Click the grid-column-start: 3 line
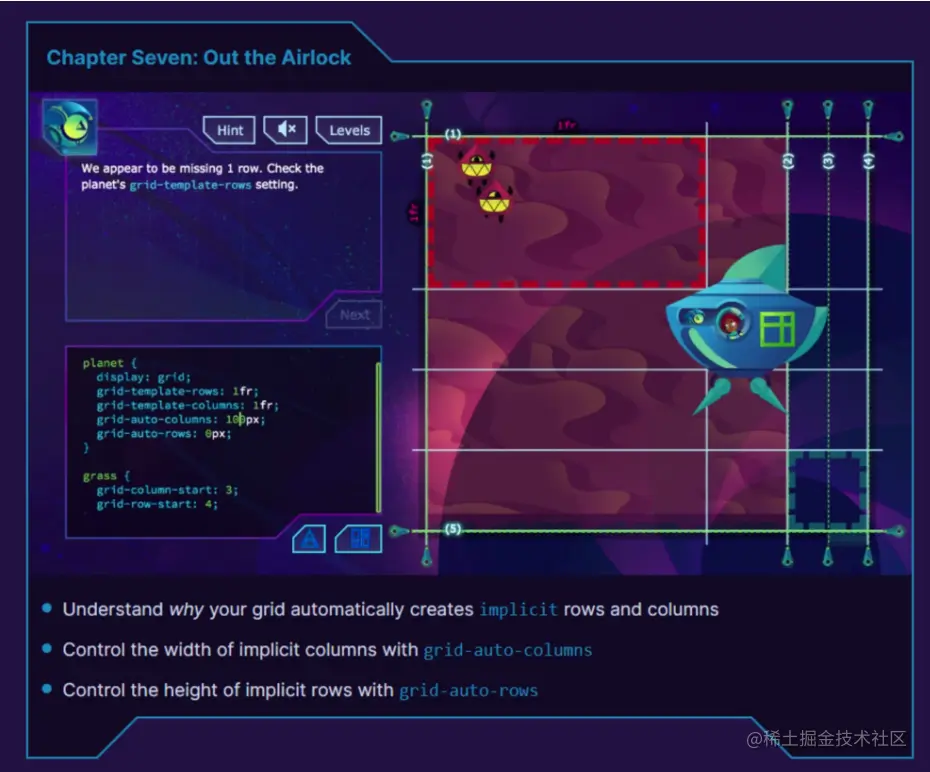 167,490
